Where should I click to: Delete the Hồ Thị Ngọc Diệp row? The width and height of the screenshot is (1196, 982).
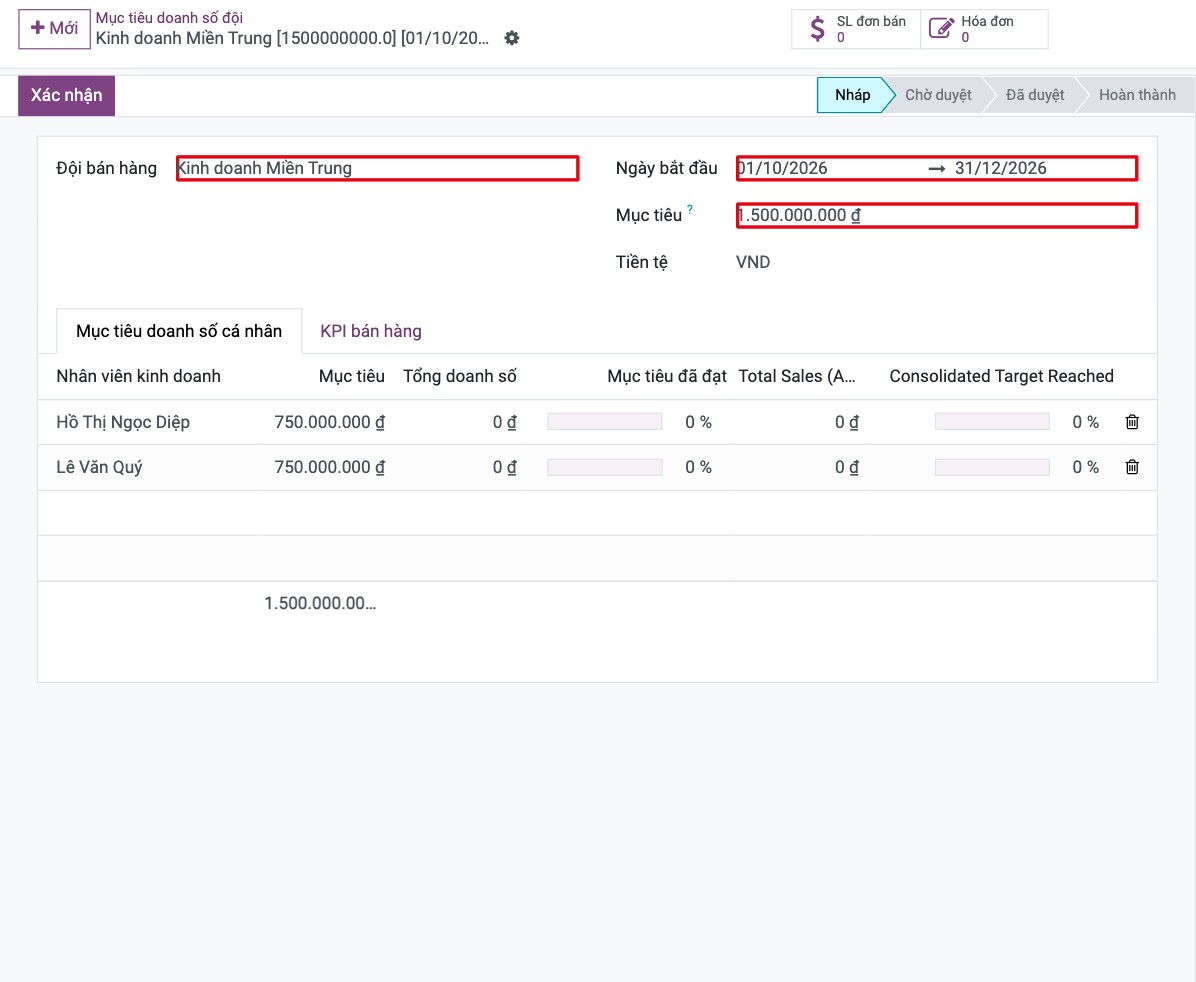pyautogui.click(x=1132, y=422)
